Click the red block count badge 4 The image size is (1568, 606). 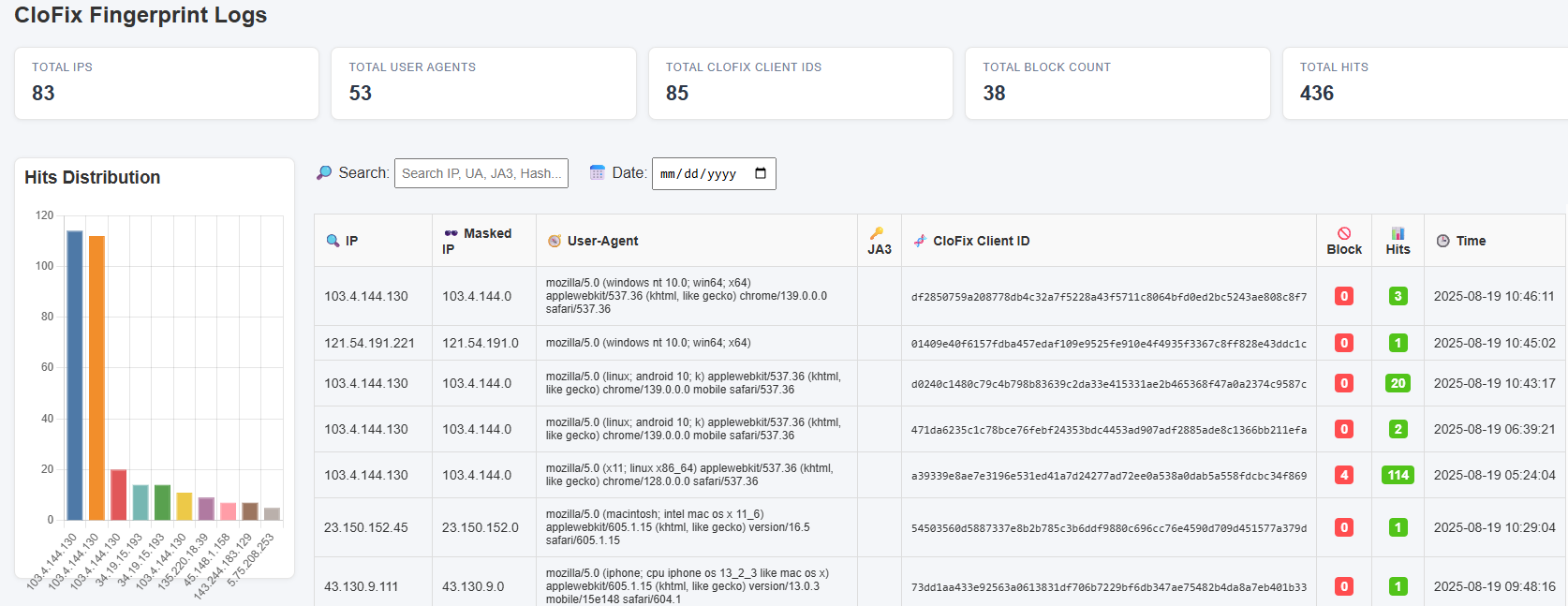tap(1344, 475)
